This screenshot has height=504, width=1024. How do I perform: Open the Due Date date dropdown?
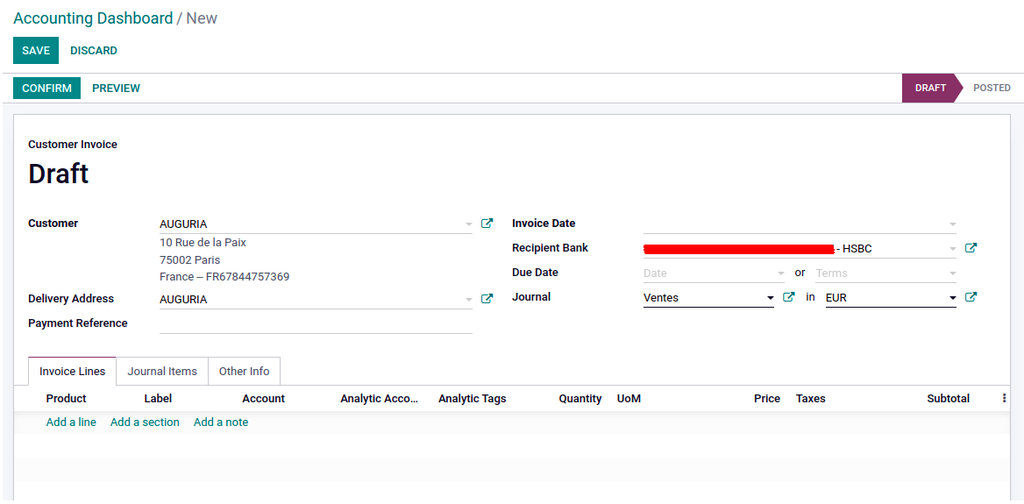[x=781, y=274]
